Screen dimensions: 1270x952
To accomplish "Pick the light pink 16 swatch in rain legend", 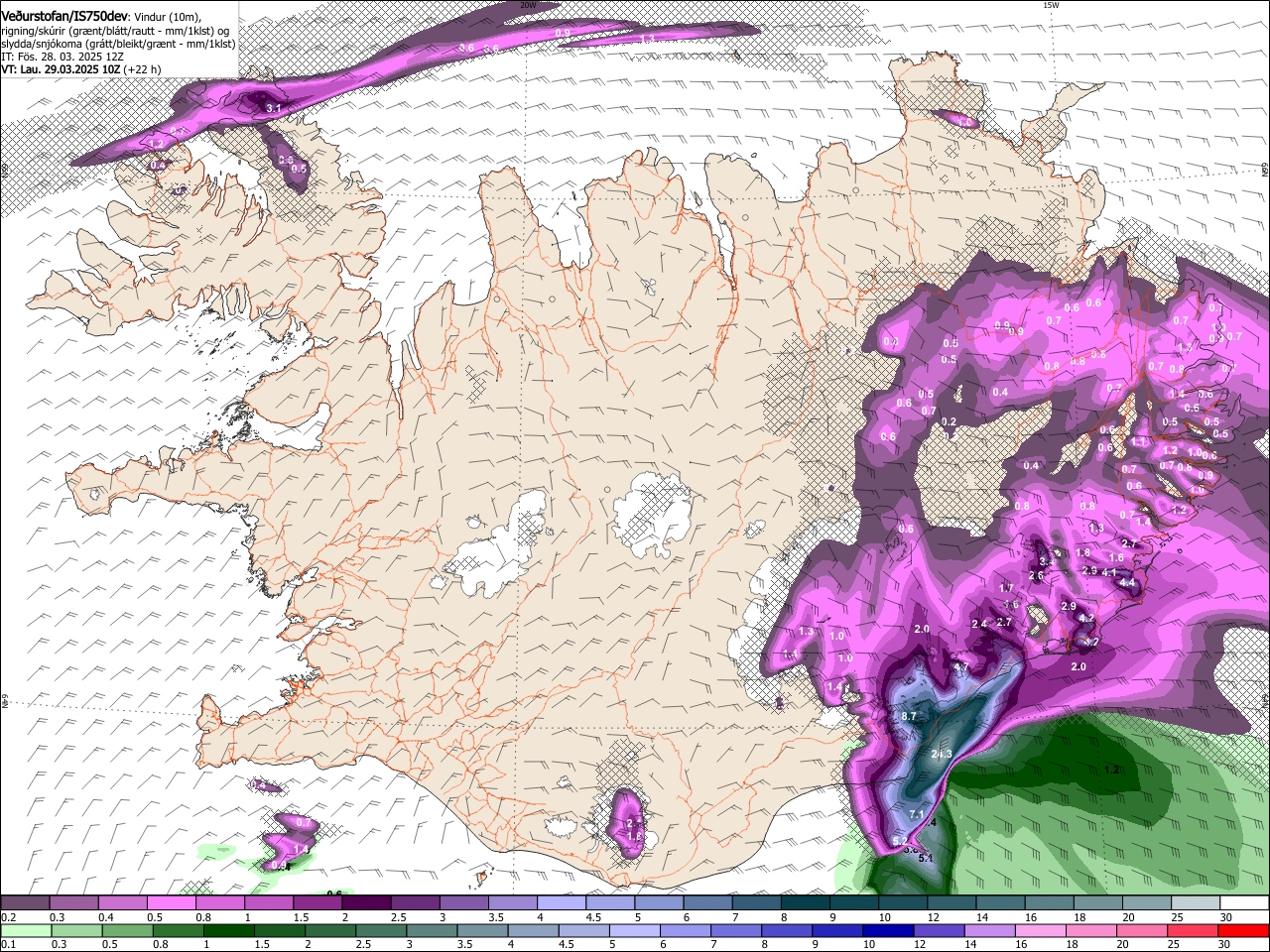I will 1040,931.
